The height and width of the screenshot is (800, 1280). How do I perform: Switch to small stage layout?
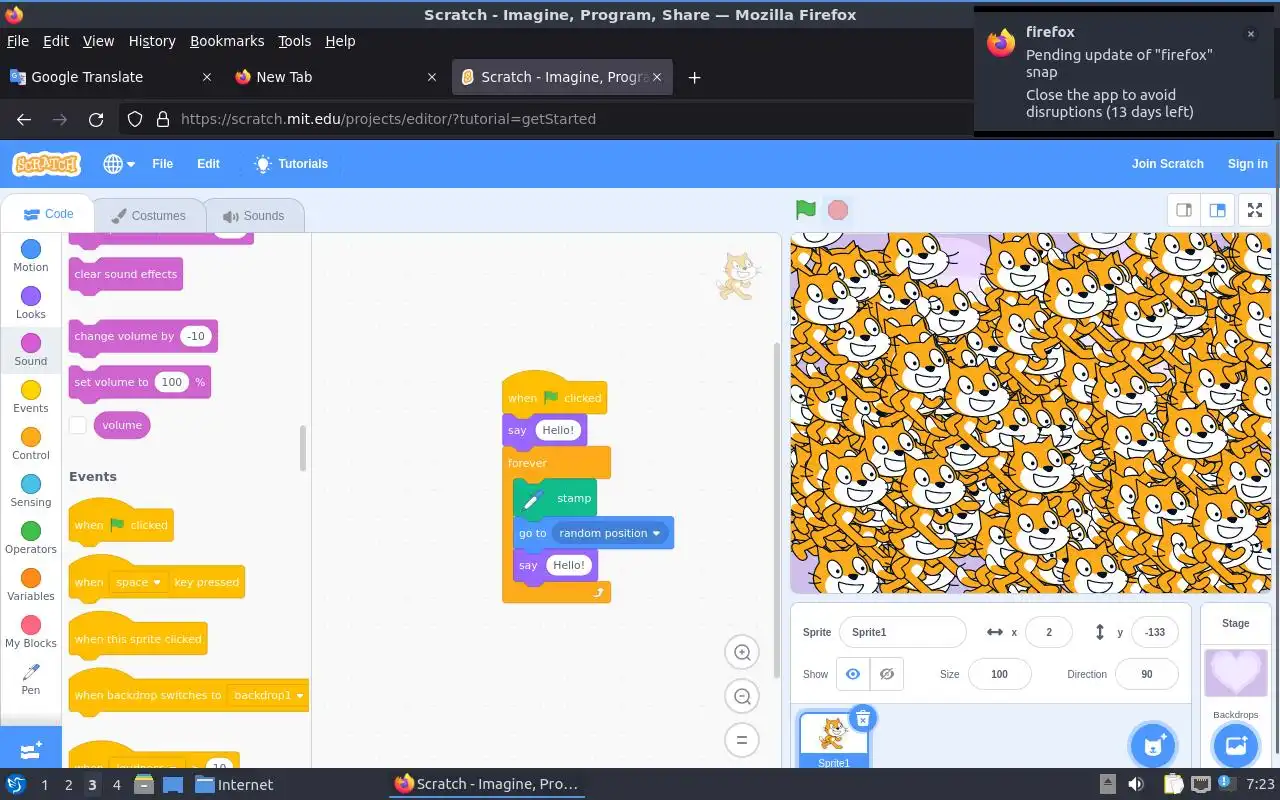[1184, 210]
